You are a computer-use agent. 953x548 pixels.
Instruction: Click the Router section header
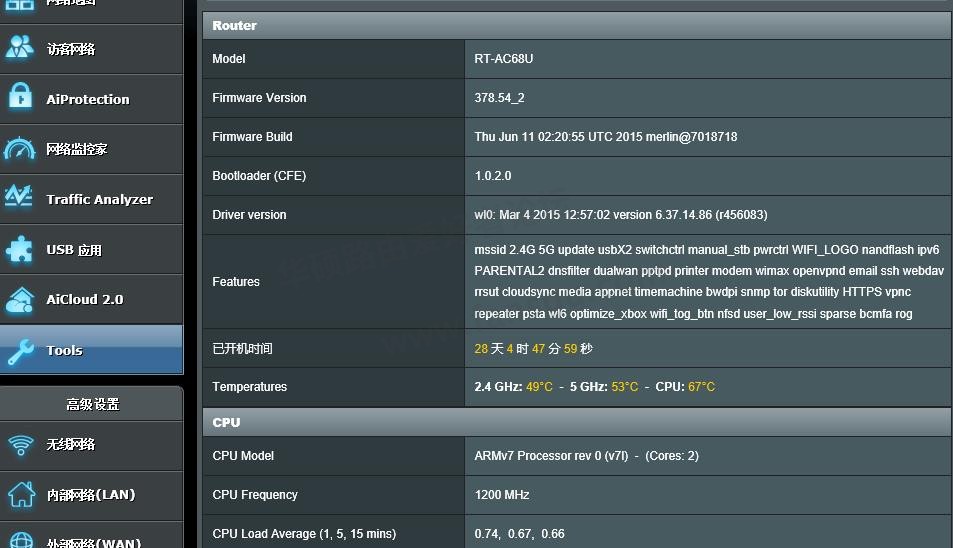(577, 26)
